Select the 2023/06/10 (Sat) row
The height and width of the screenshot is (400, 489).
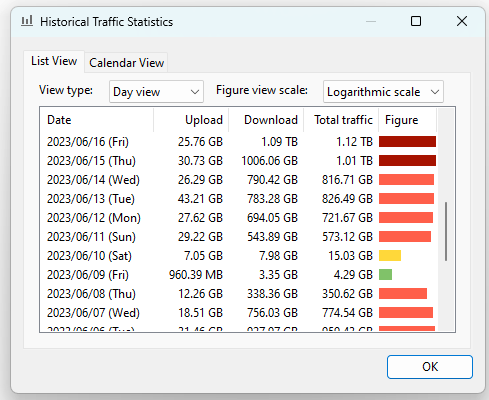[238, 256]
